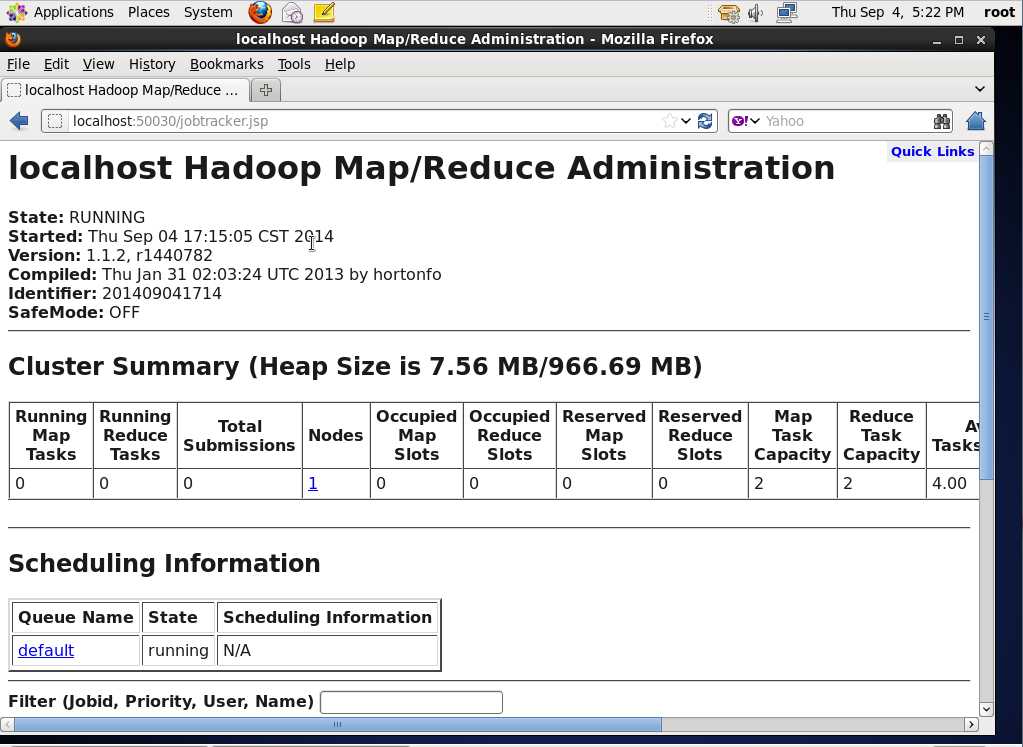The height and width of the screenshot is (747, 1023).
Task: Select the localhost Hadoop Map/Reduce tab
Action: [x=125, y=90]
